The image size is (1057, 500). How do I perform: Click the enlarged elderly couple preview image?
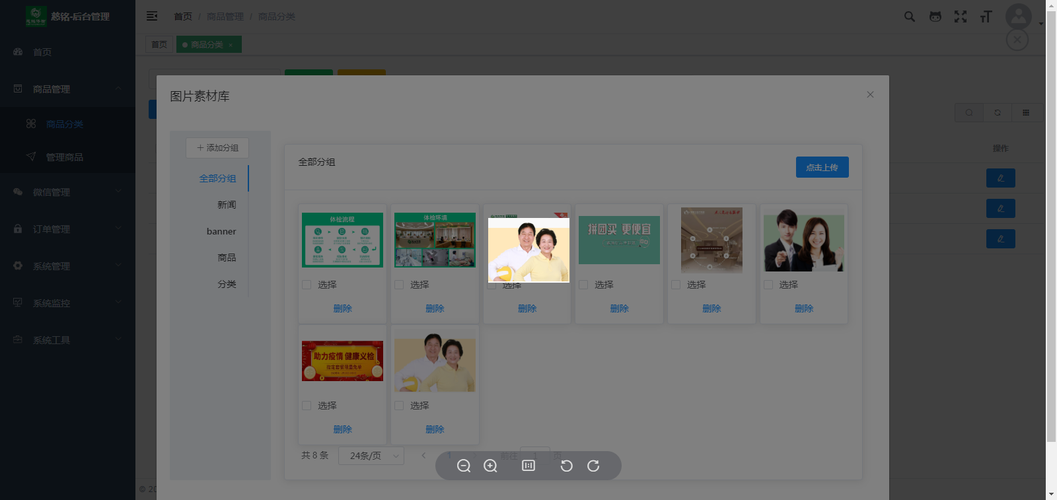click(x=528, y=250)
